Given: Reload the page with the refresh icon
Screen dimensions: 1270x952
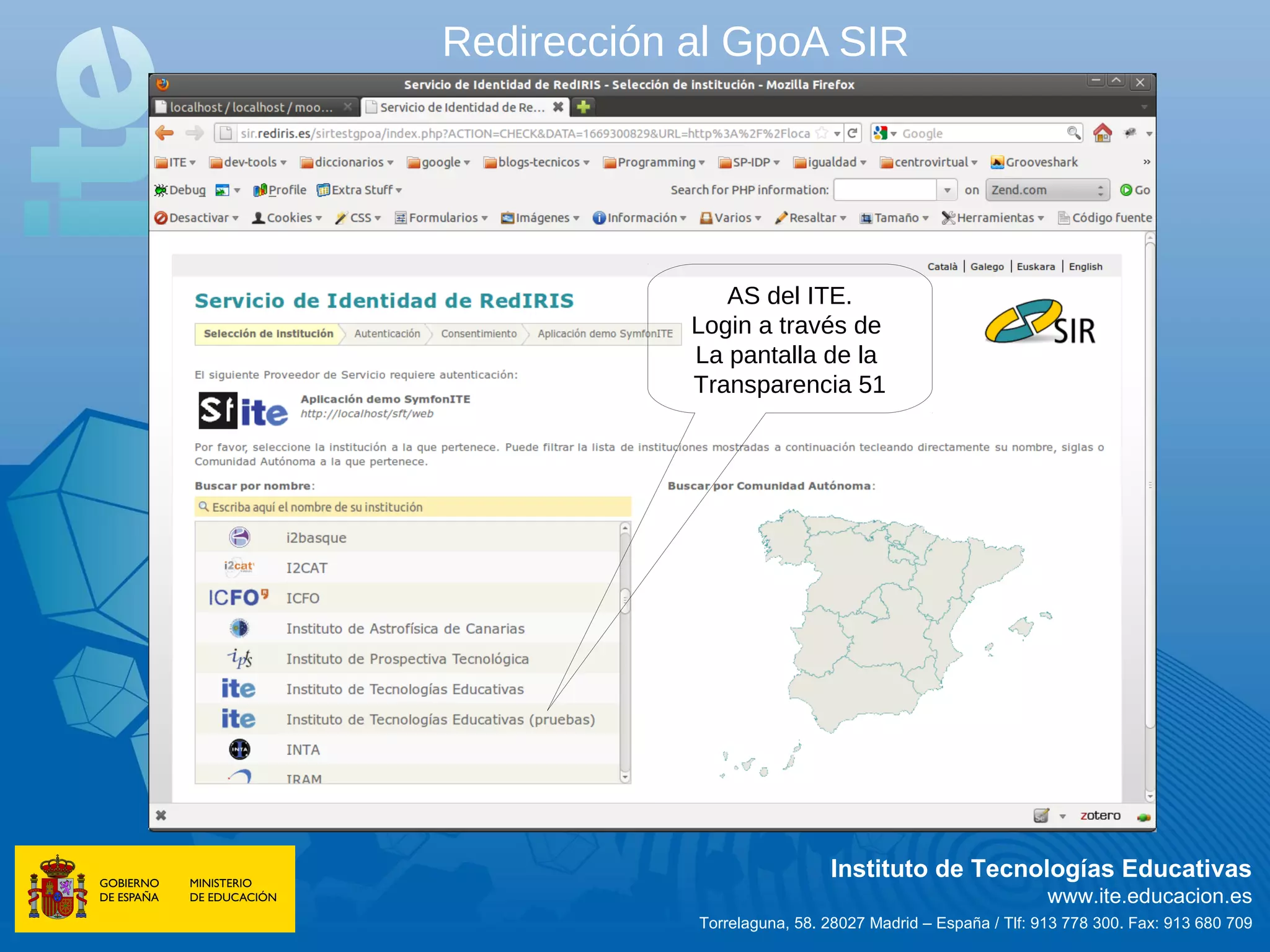Looking at the screenshot, I should (853, 133).
